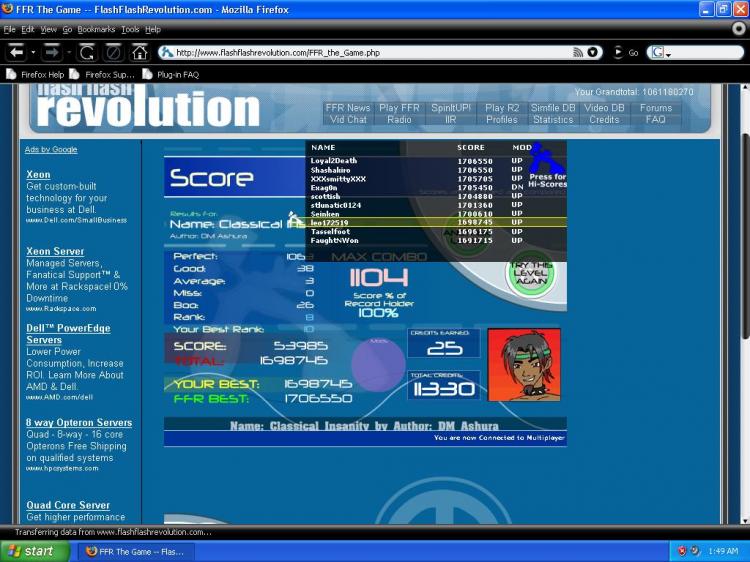Open the Dell PowerEdge Servers ad link
Image resolution: width=750 pixels, height=562 pixels.
(x=68, y=334)
